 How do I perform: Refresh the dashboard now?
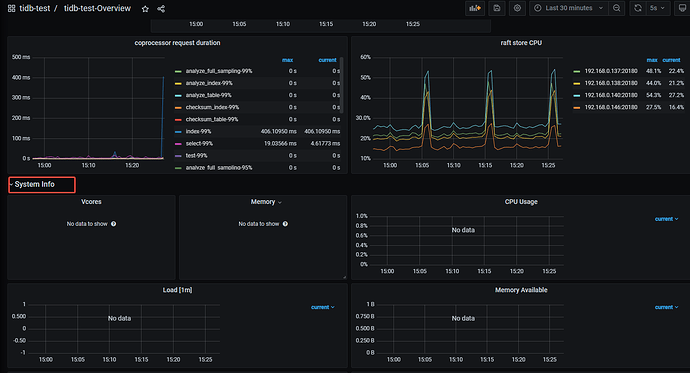[638, 8]
